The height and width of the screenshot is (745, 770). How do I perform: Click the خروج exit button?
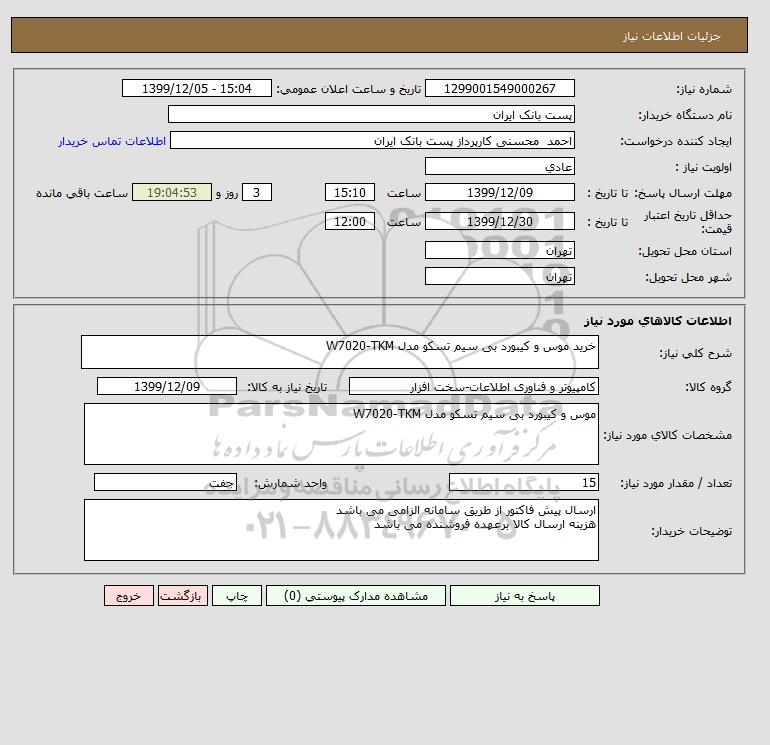129,595
